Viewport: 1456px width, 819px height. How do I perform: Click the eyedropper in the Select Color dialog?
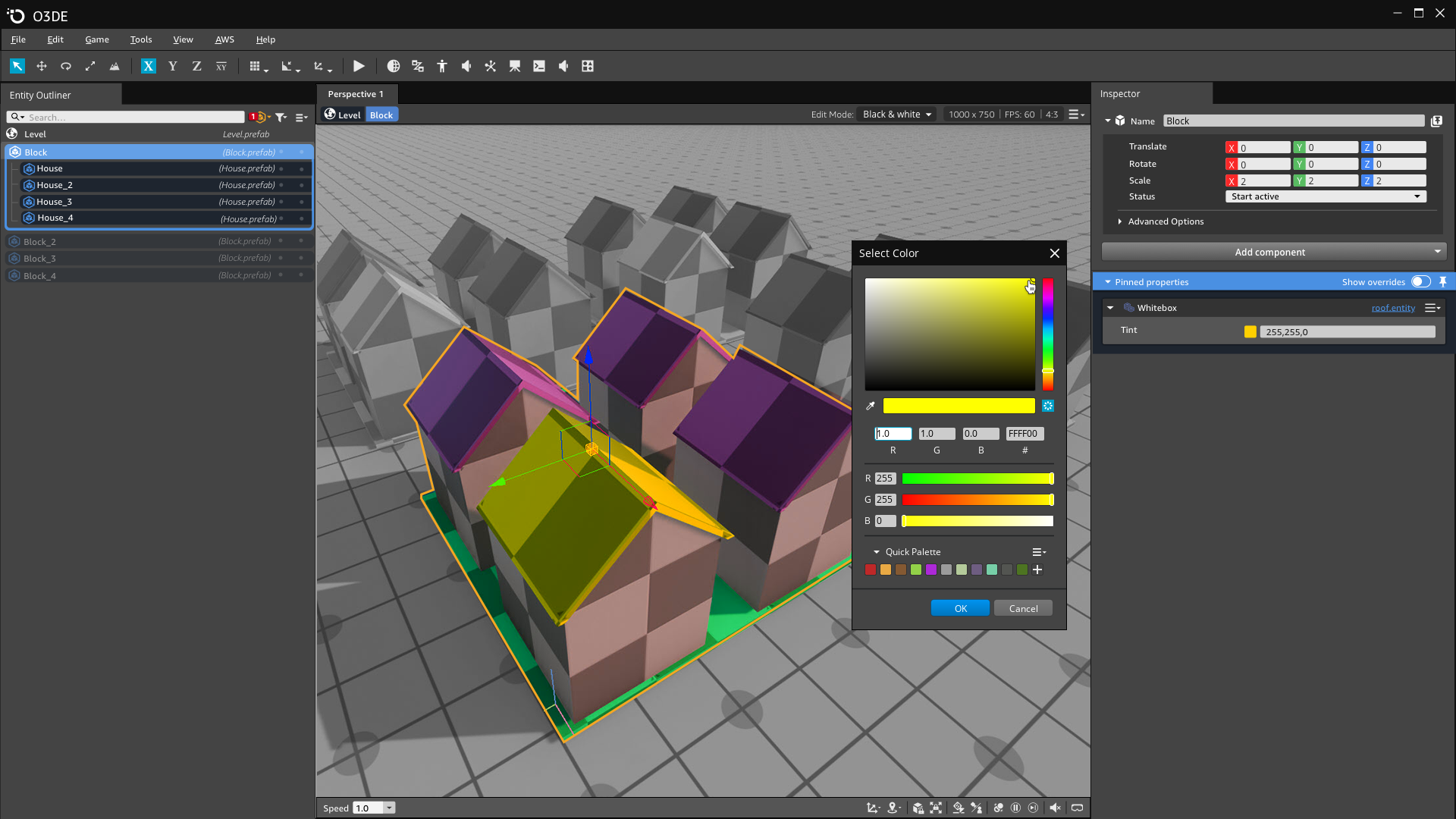[870, 406]
